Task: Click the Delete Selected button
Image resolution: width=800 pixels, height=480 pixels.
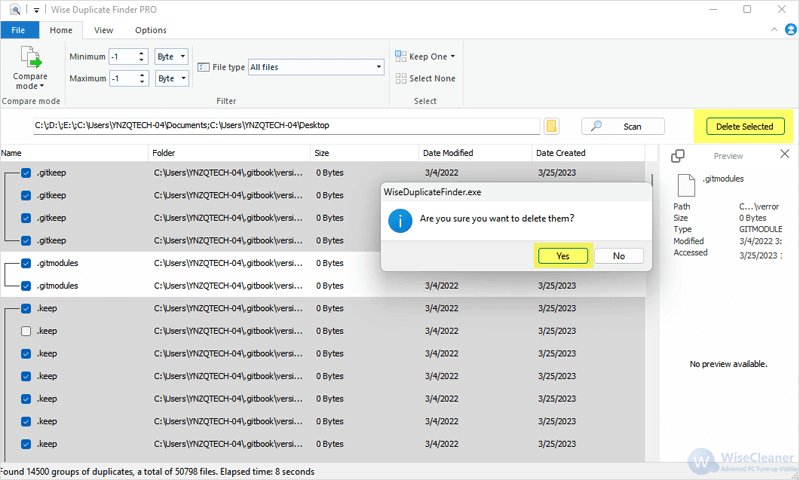Action: pos(745,126)
